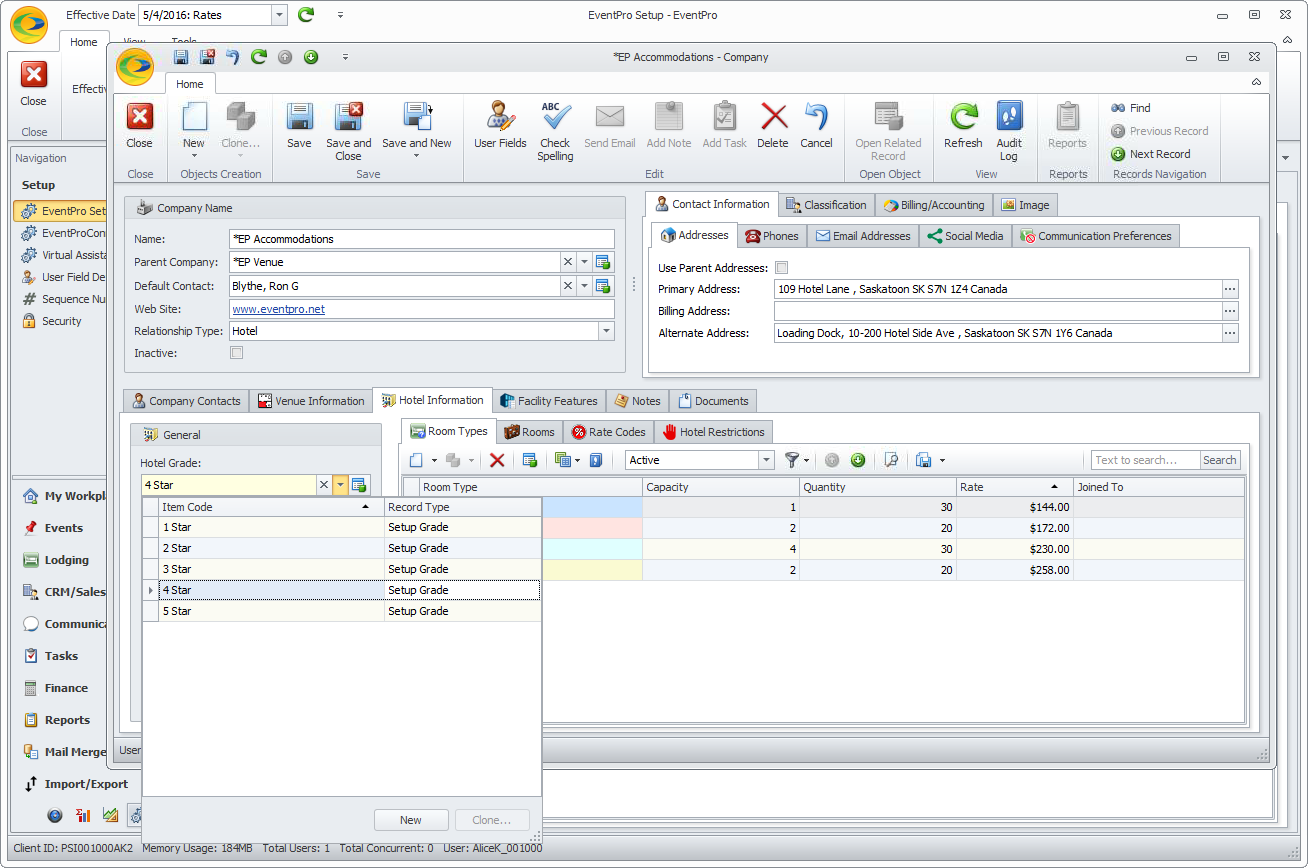Open the Active filter dropdown
The height and width of the screenshot is (868, 1308).
click(767, 460)
